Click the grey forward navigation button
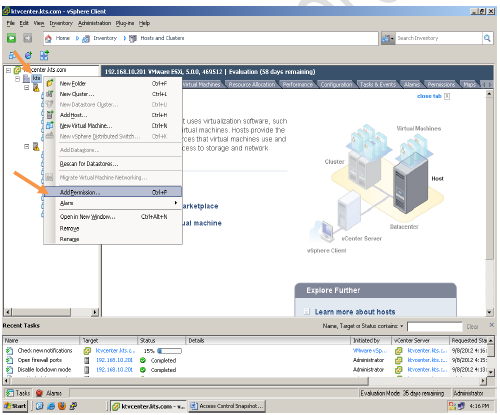 coord(27,38)
